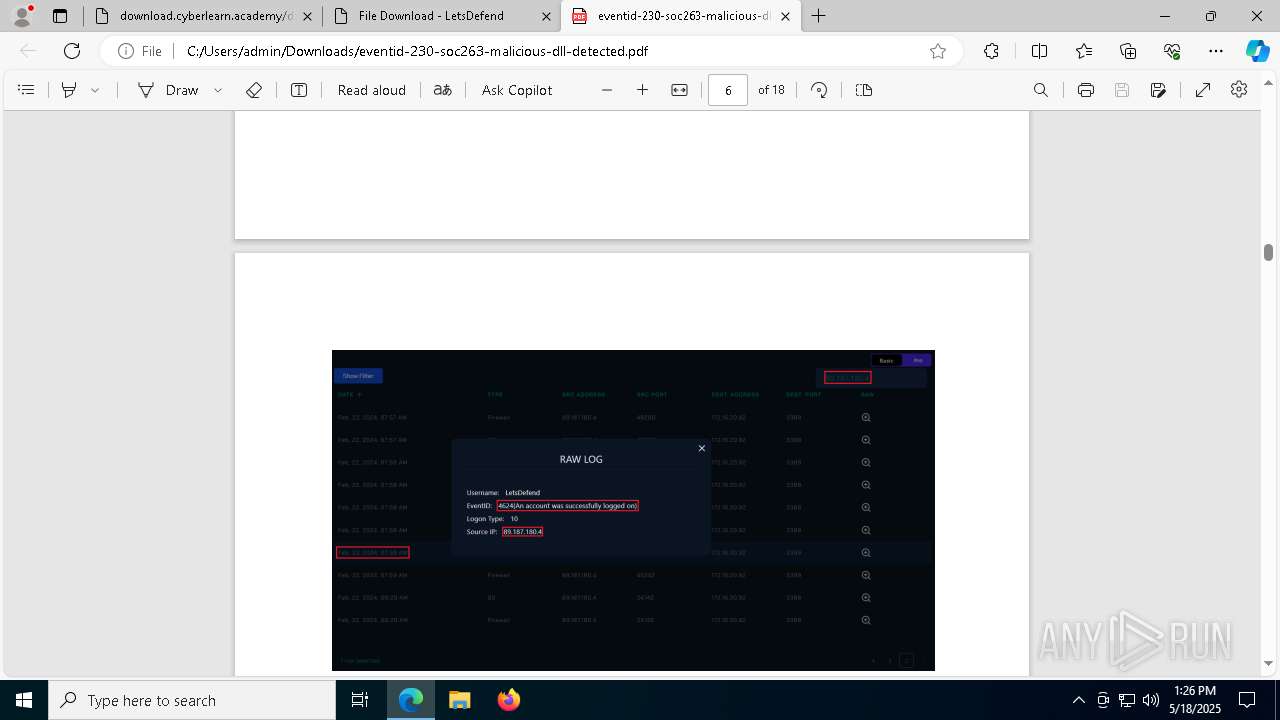
Task: Print the PDF document
Action: click(1086, 90)
